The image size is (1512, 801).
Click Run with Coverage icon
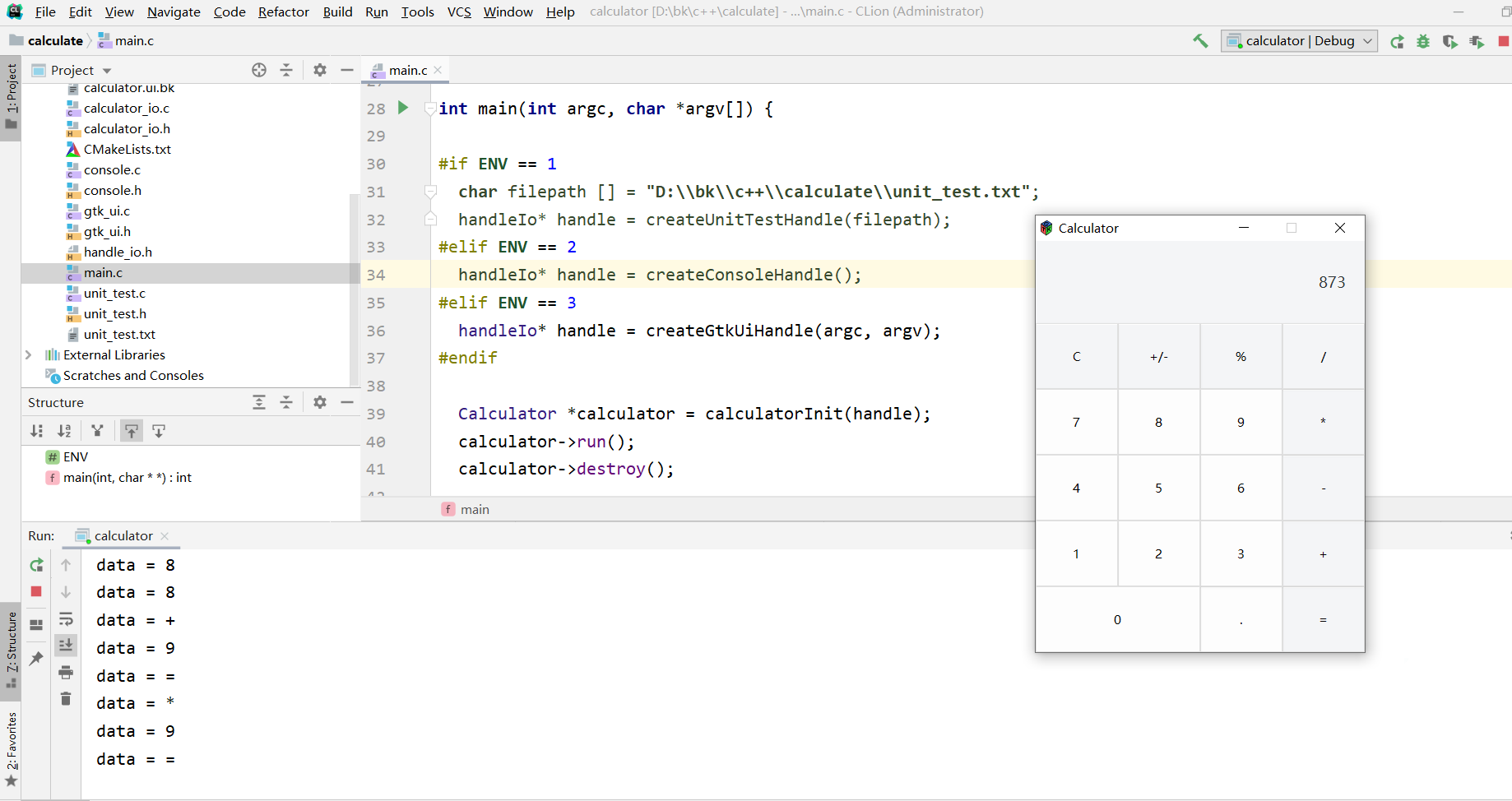[x=1449, y=41]
